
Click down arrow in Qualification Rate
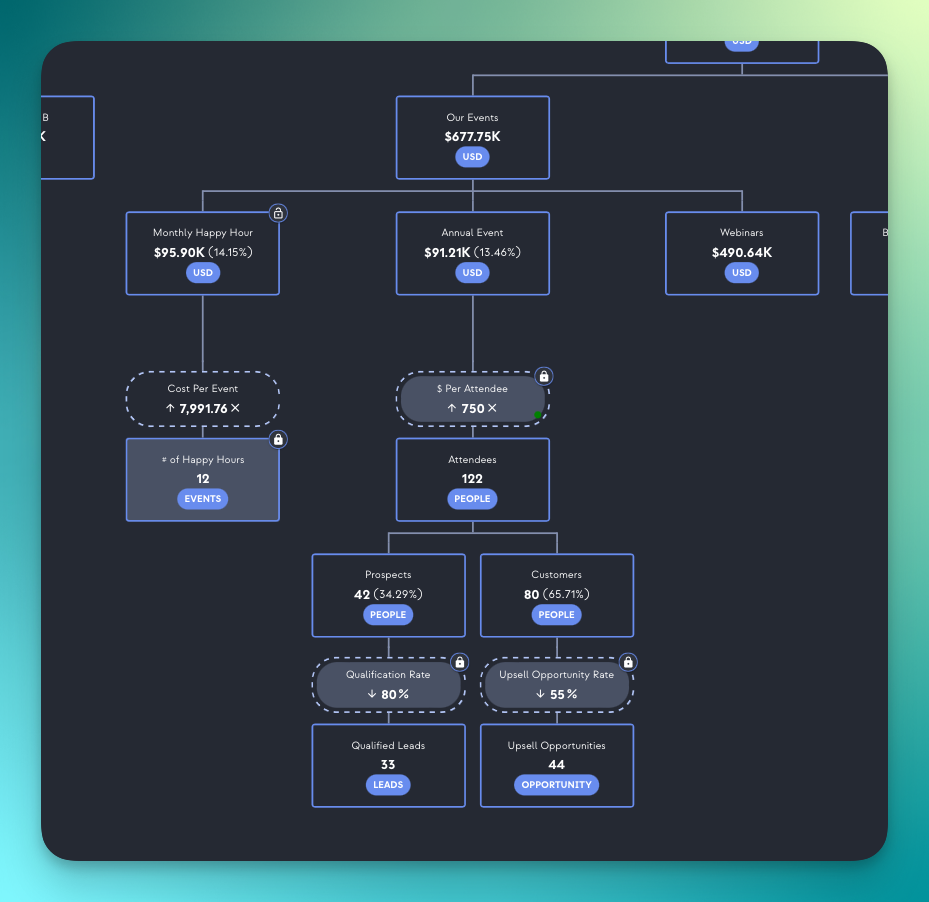(371, 693)
